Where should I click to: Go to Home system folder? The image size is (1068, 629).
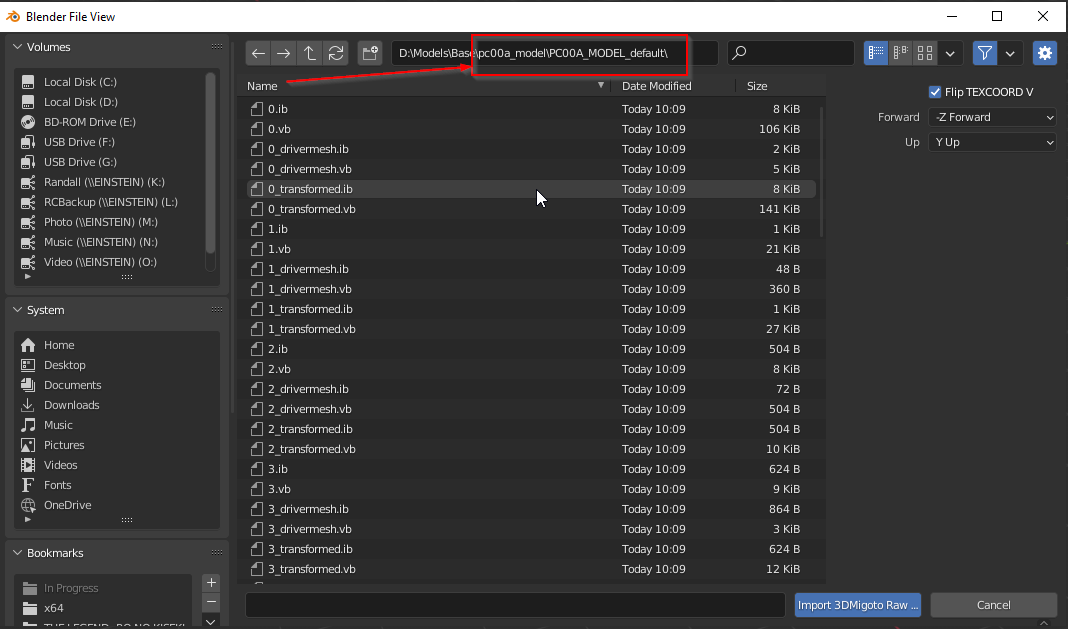click(x=116, y=345)
